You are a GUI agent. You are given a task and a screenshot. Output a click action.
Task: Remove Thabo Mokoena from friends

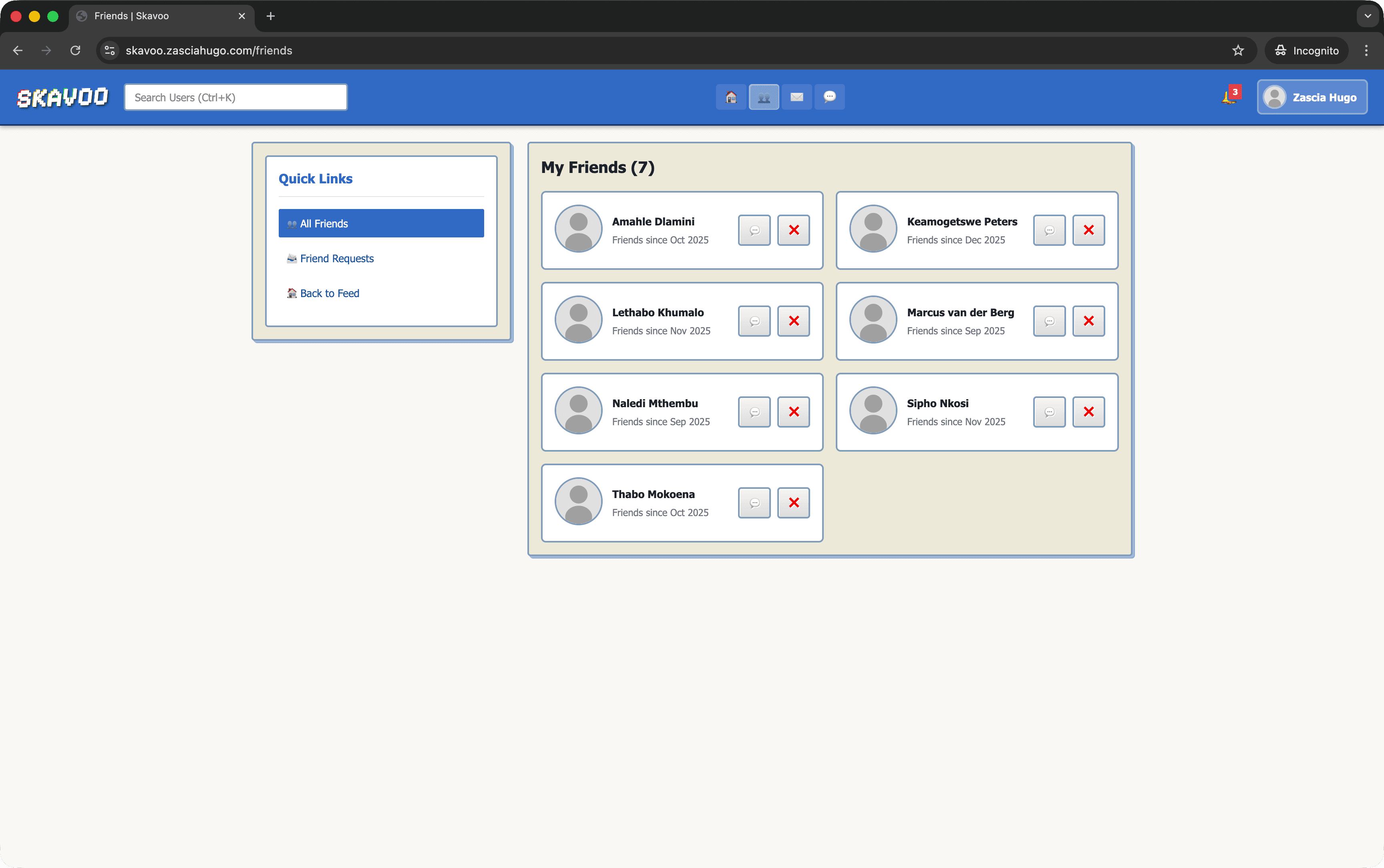pyautogui.click(x=793, y=503)
